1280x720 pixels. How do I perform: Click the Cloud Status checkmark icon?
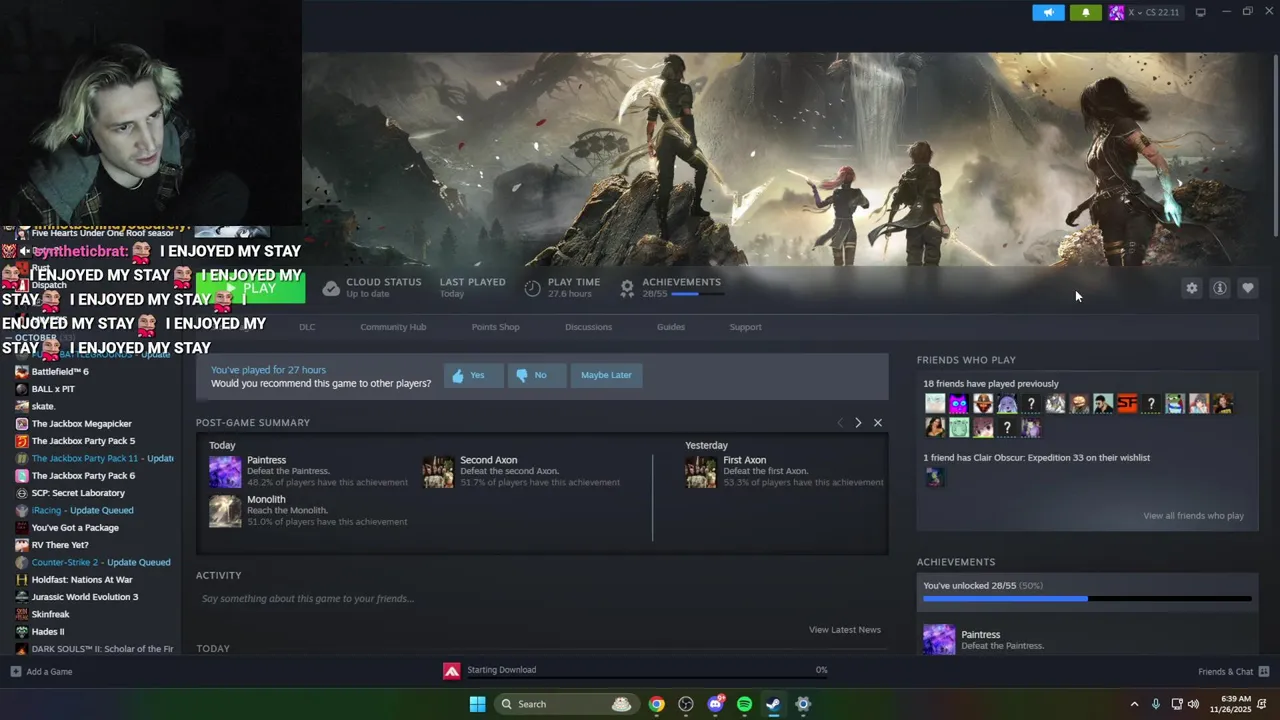331,288
